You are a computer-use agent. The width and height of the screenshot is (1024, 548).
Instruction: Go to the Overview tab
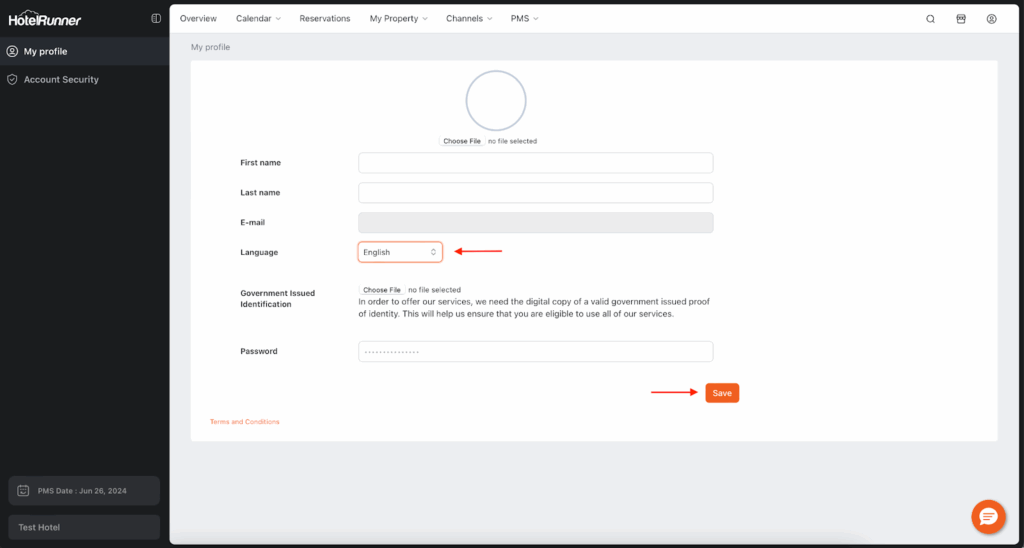coord(198,19)
